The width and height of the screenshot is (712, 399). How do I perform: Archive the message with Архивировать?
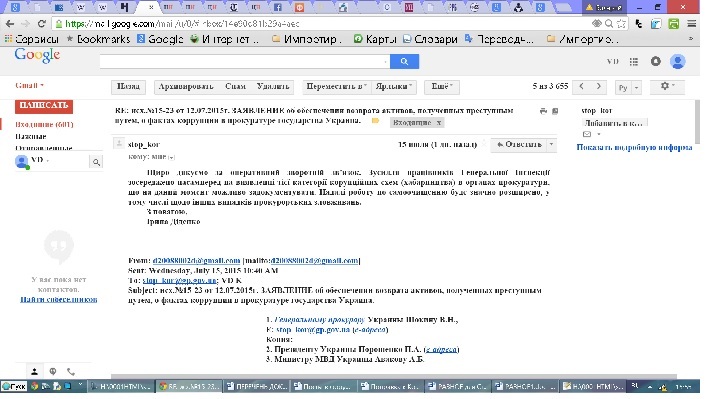click(186, 86)
